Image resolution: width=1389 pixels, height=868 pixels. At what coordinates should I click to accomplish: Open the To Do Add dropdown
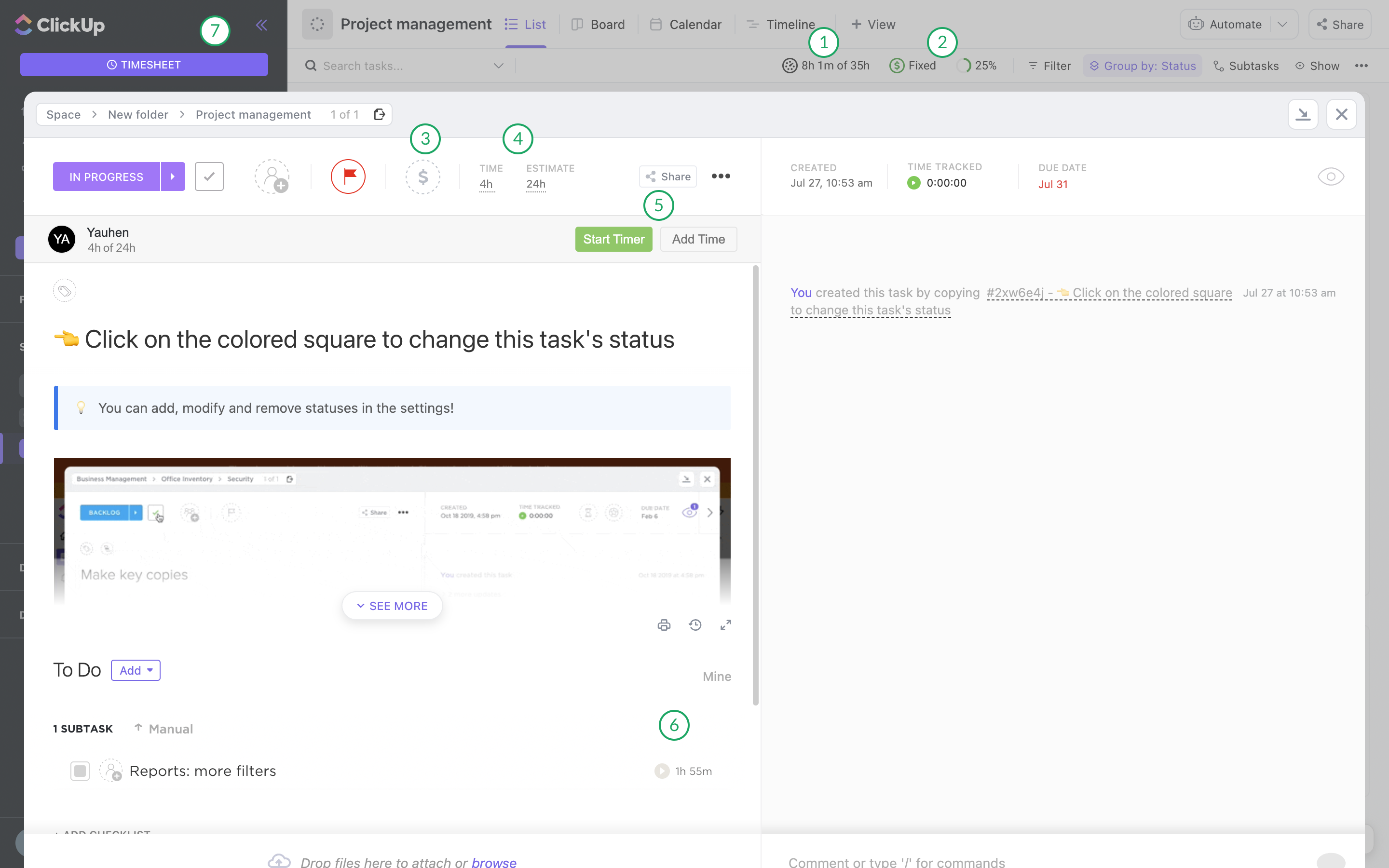click(x=136, y=670)
